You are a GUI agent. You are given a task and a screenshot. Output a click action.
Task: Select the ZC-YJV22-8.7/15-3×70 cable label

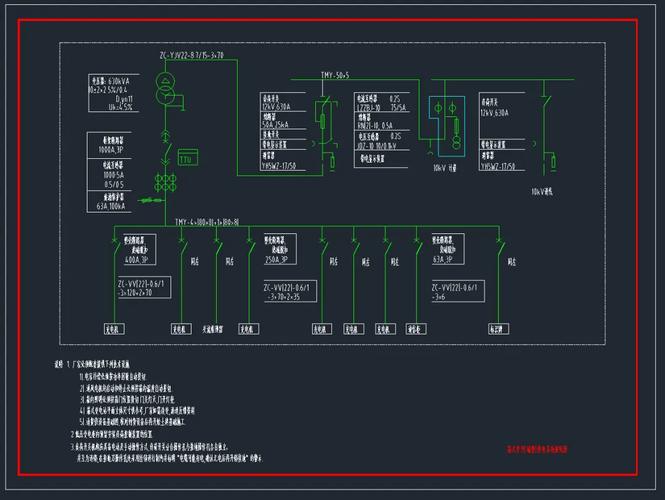click(191, 55)
